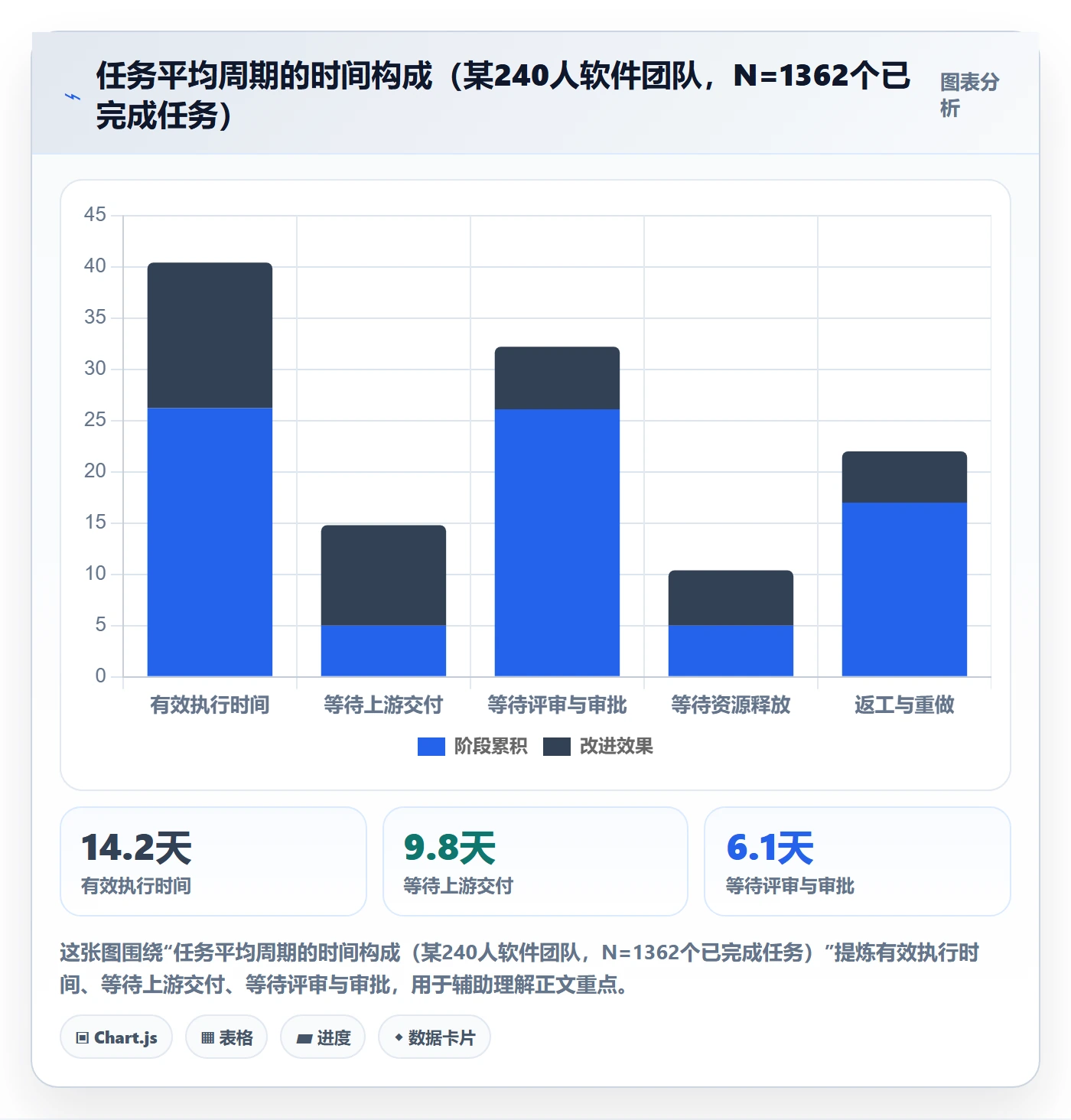Select the Chart.js tag chip
The height and width of the screenshot is (1120, 1071).
[x=116, y=1037]
